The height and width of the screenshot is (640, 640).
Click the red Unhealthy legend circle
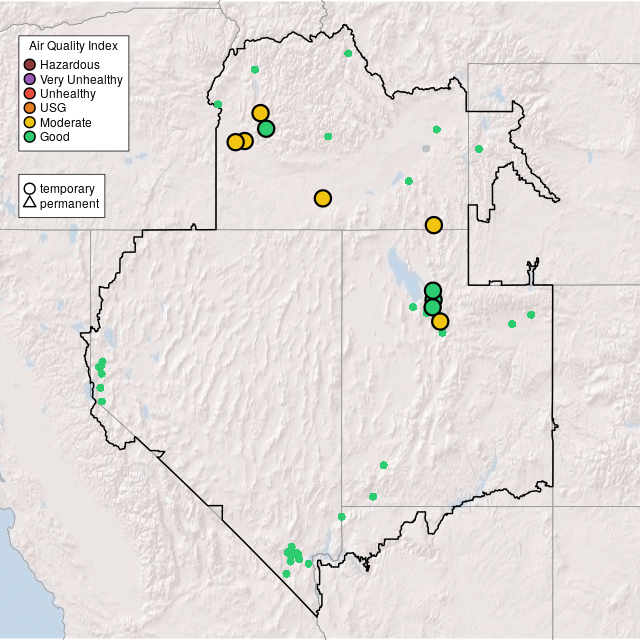[30, 93]
